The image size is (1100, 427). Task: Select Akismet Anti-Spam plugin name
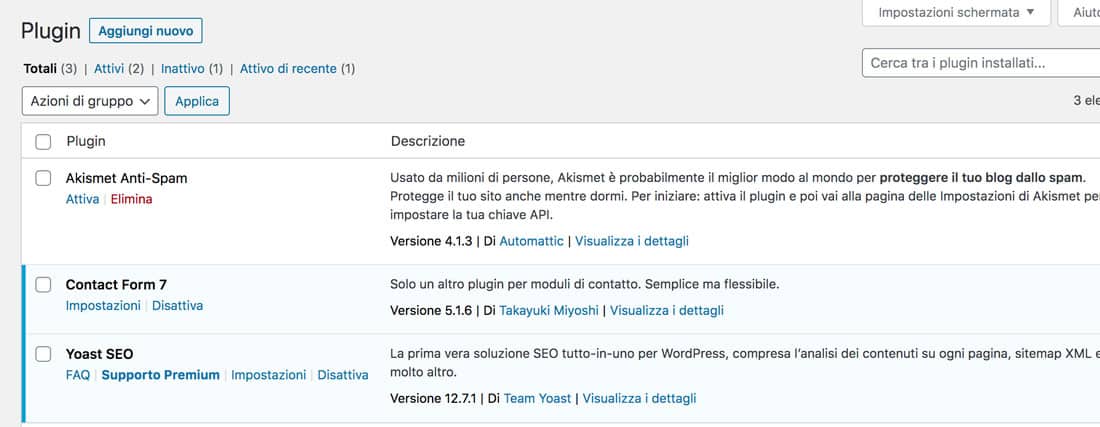click(x=126, y=178)
